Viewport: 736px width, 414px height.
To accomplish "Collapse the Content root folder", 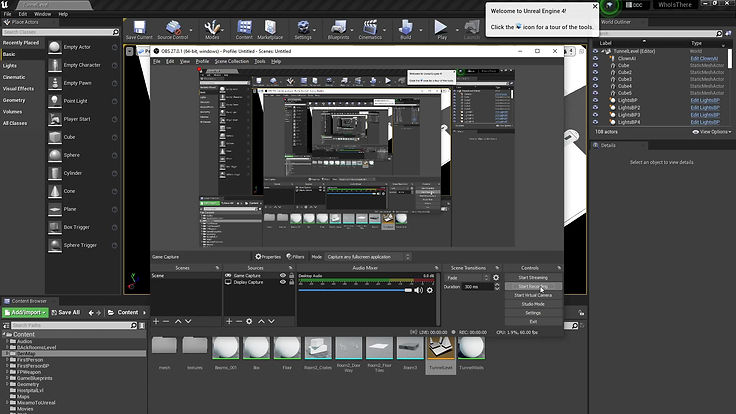I will (x=4, y=334).
